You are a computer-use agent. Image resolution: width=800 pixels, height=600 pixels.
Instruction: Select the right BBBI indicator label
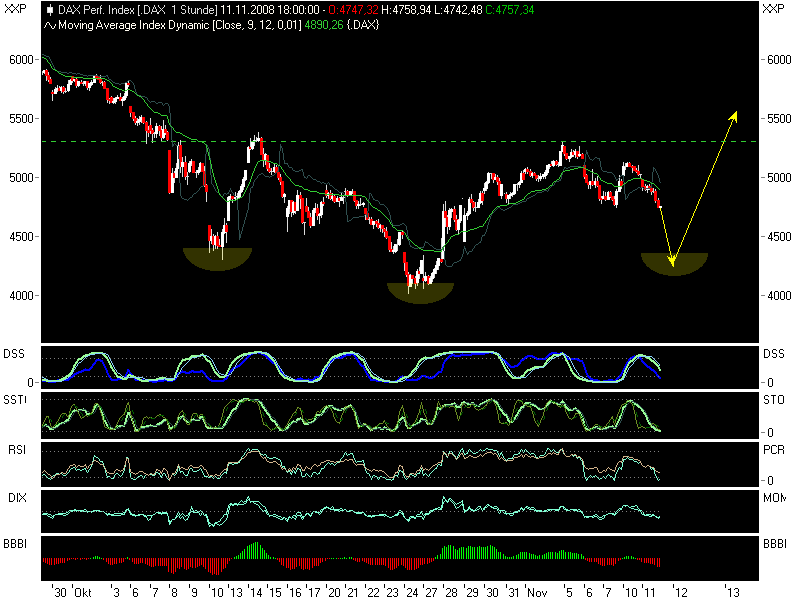[x=775, y=544]
